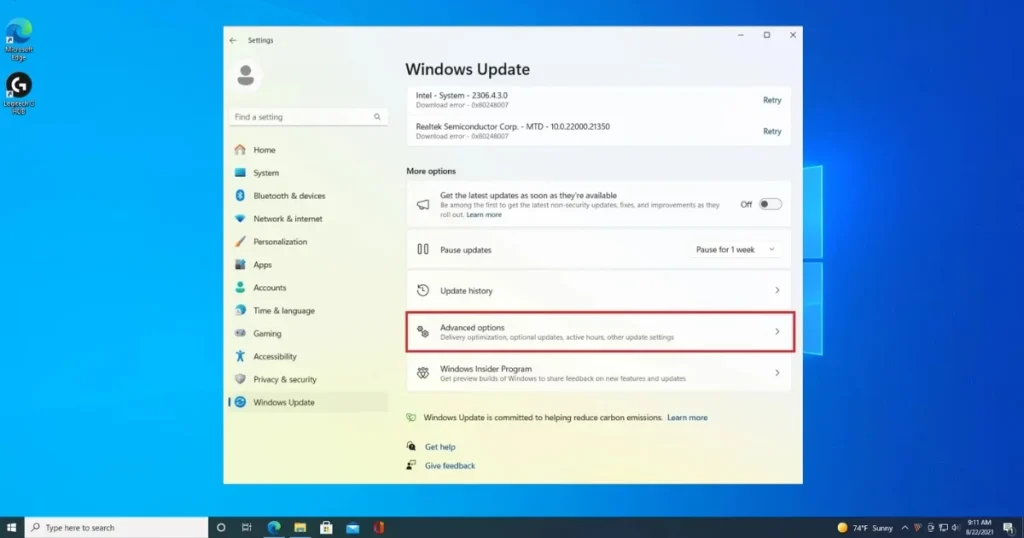Image resolution: width=1024 pixels, height=538 pixels.
Task: Click the Get help link
Action: 440,447
